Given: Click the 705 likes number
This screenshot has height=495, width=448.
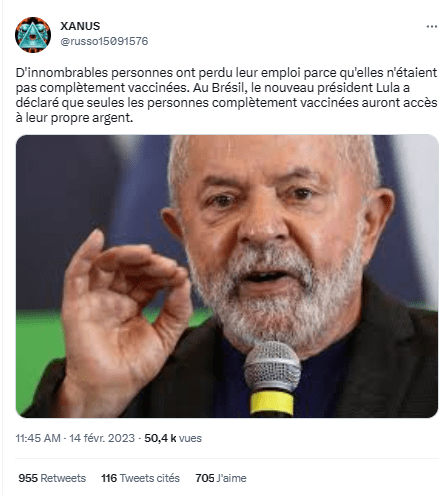Looking at the screenshot, I should (x=205, y=478).
